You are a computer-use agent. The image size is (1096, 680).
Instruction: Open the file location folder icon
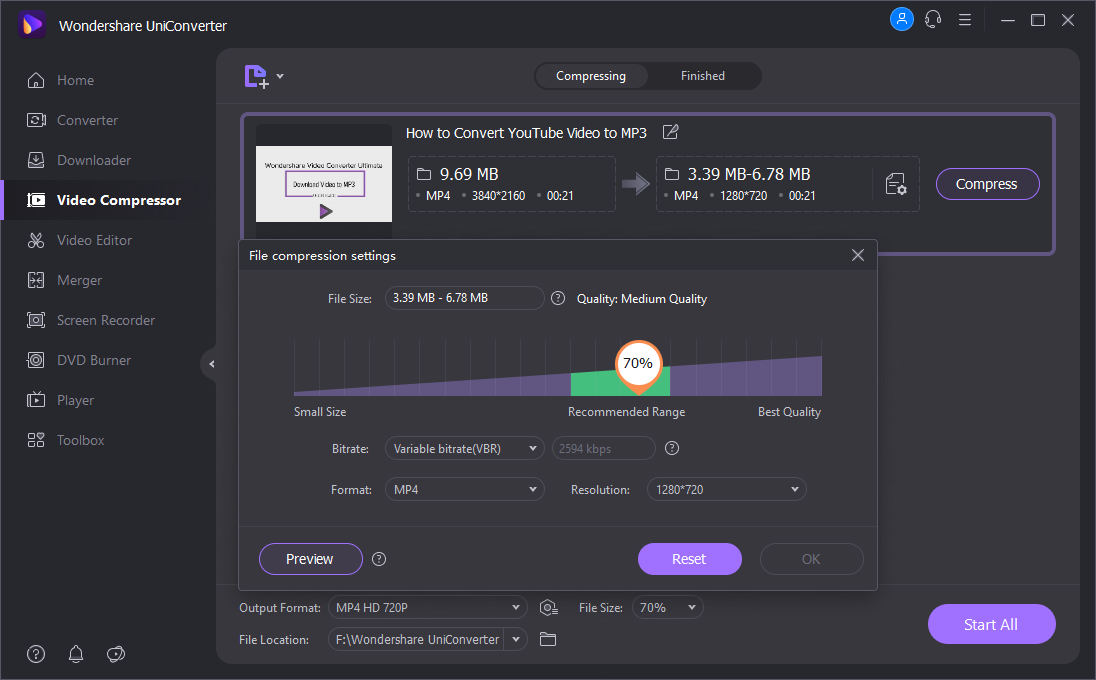pos(548,639)
